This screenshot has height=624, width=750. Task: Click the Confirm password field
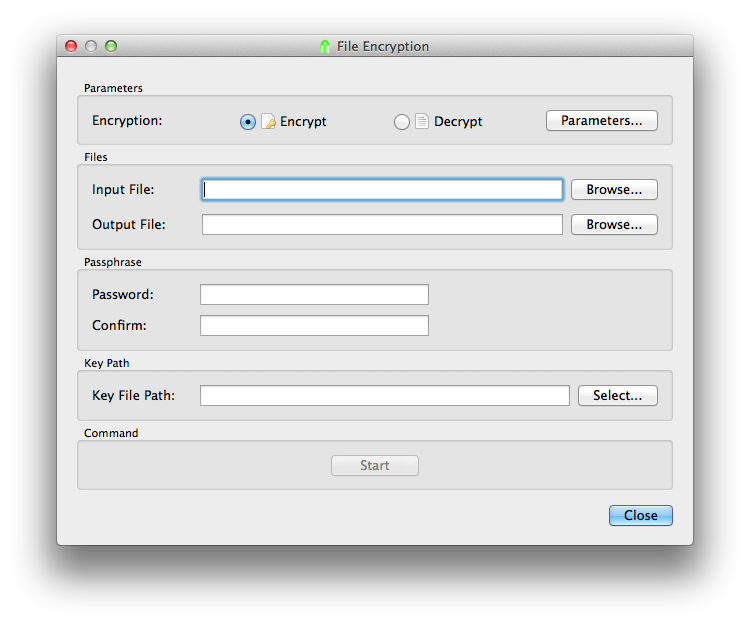314,325
